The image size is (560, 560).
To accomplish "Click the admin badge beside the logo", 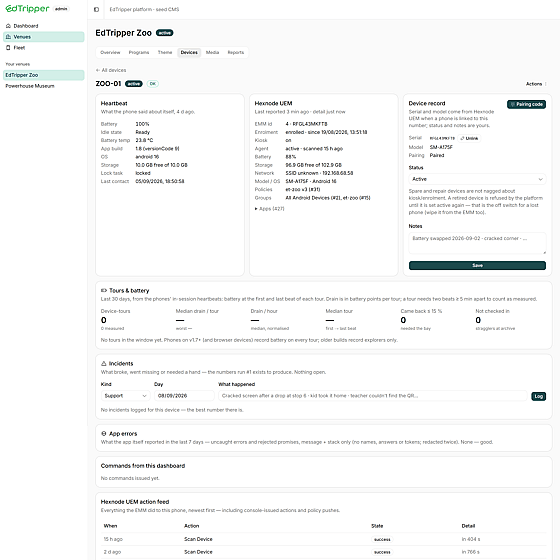I will click(61, 9).
